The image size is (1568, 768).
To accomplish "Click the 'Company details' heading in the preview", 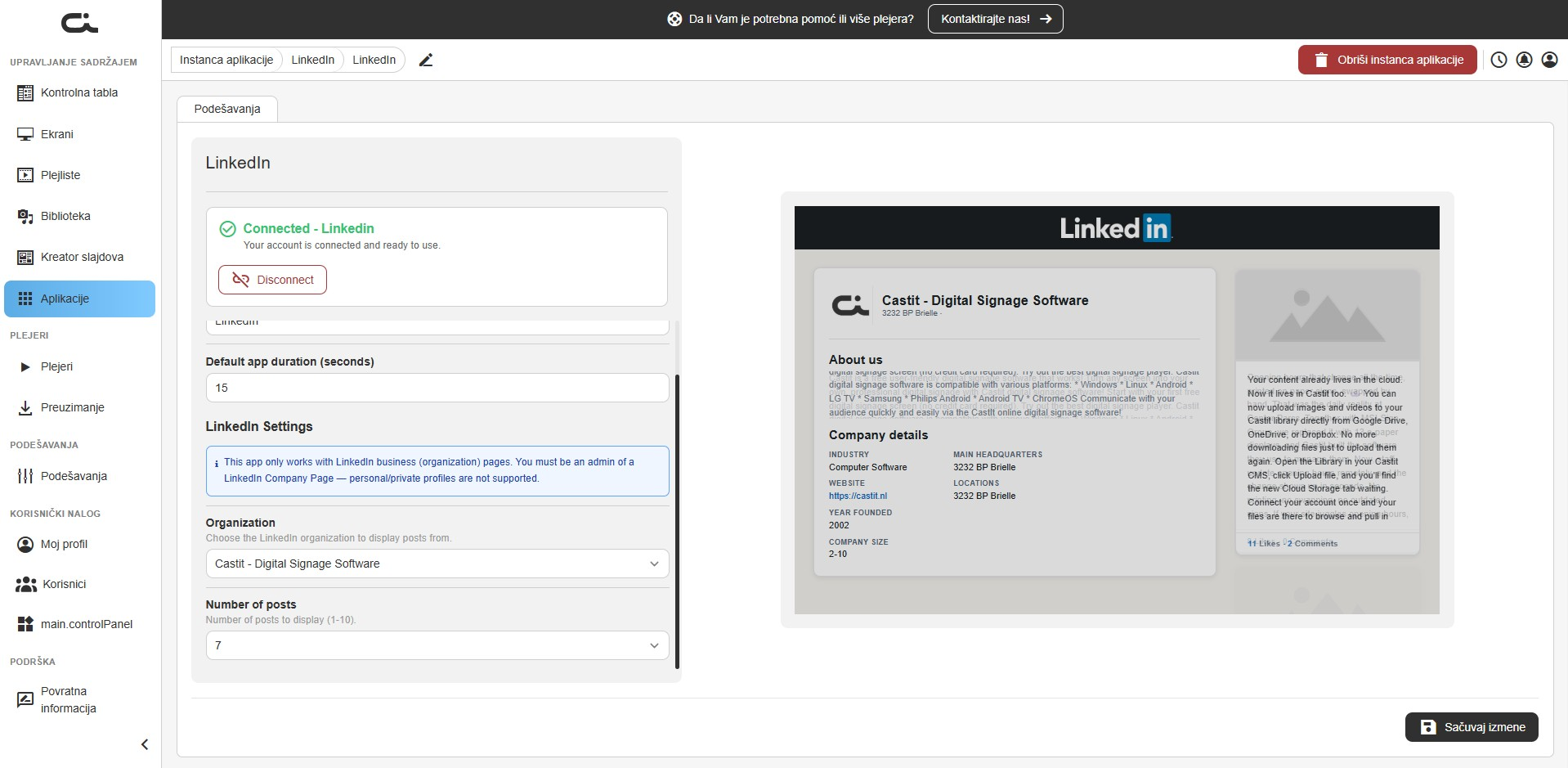I will click(878, 435).
